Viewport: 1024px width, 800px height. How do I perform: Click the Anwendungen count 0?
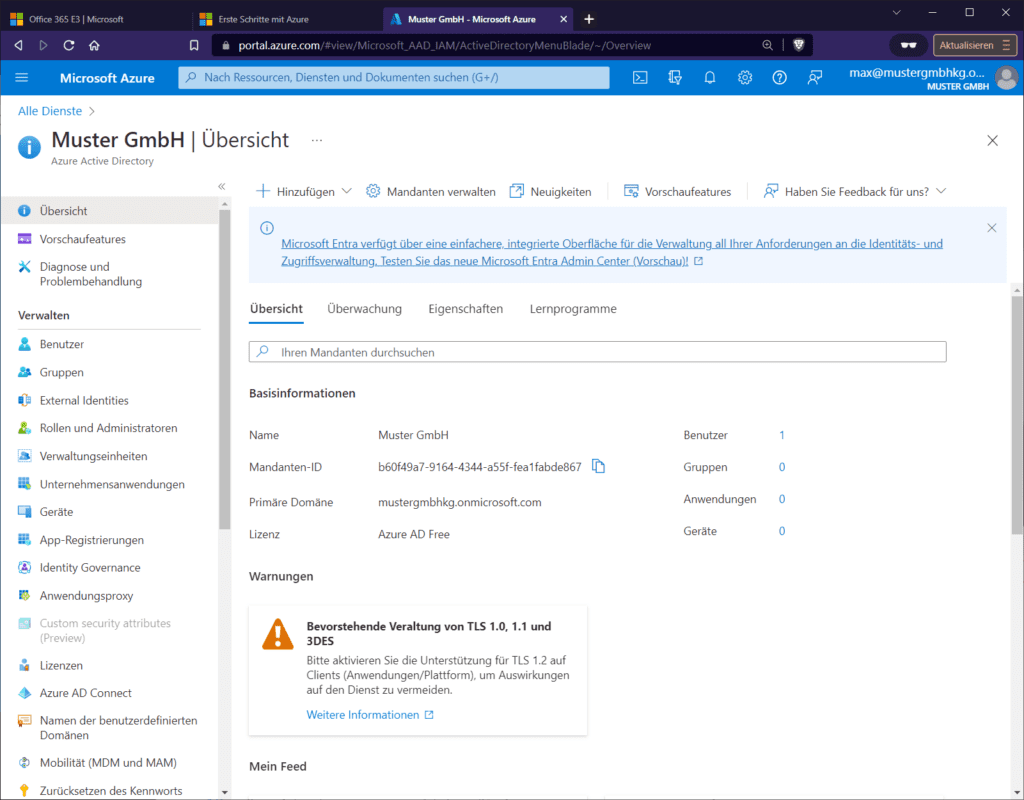782,499
